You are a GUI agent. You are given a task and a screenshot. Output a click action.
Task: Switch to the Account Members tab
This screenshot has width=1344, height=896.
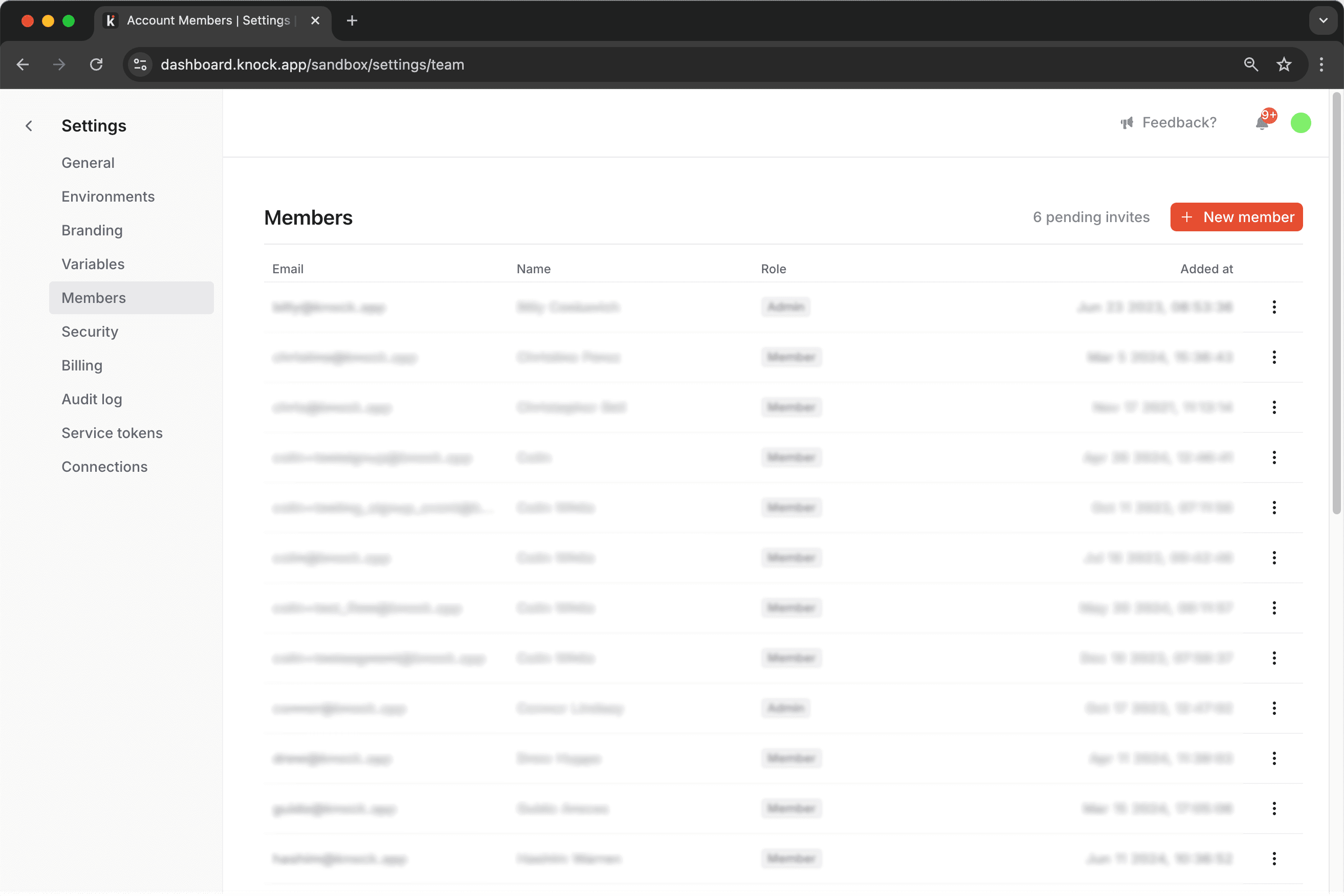click(206, 20)
